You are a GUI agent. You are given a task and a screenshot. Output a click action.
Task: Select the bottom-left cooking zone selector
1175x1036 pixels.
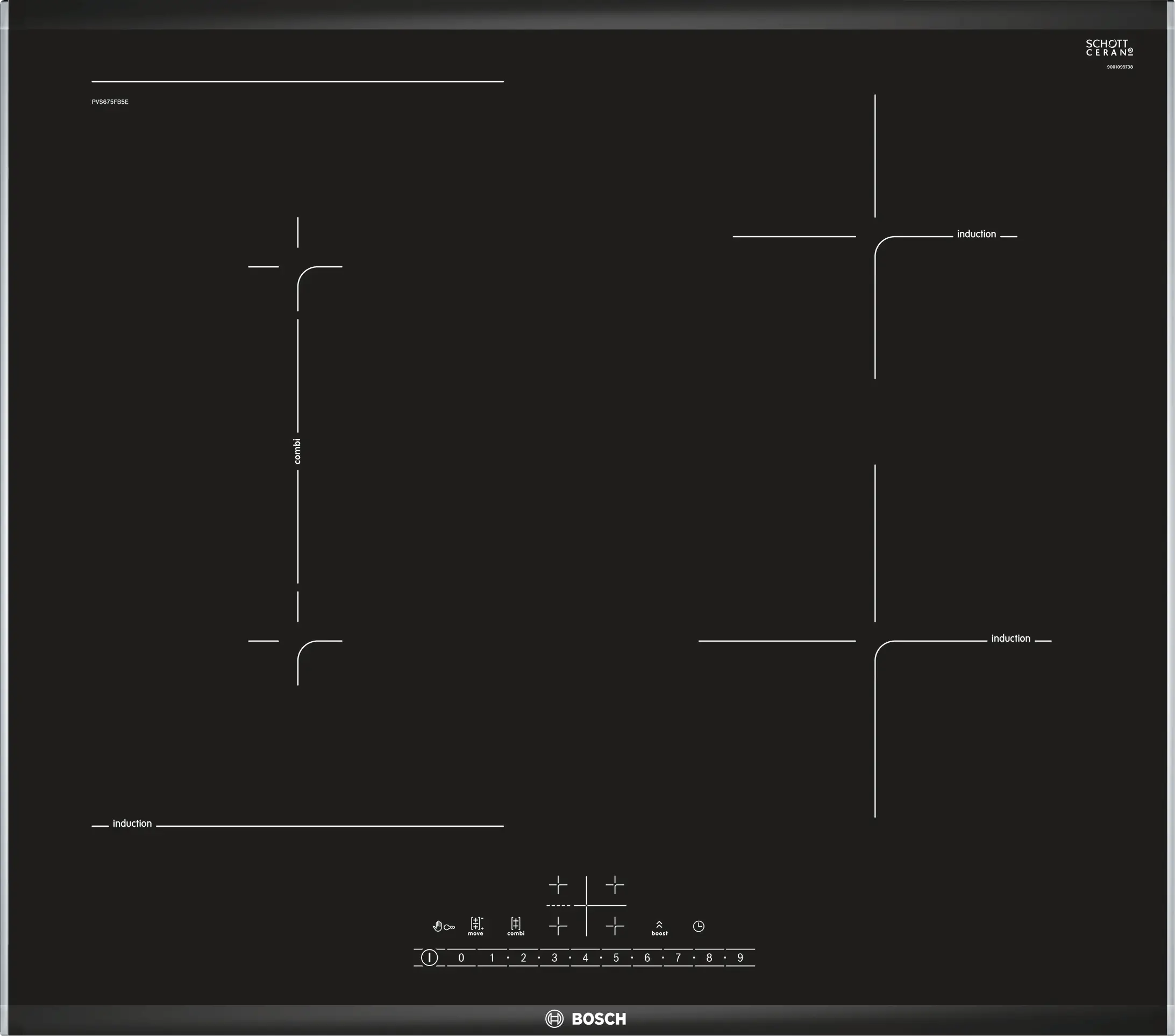(558, 926)
